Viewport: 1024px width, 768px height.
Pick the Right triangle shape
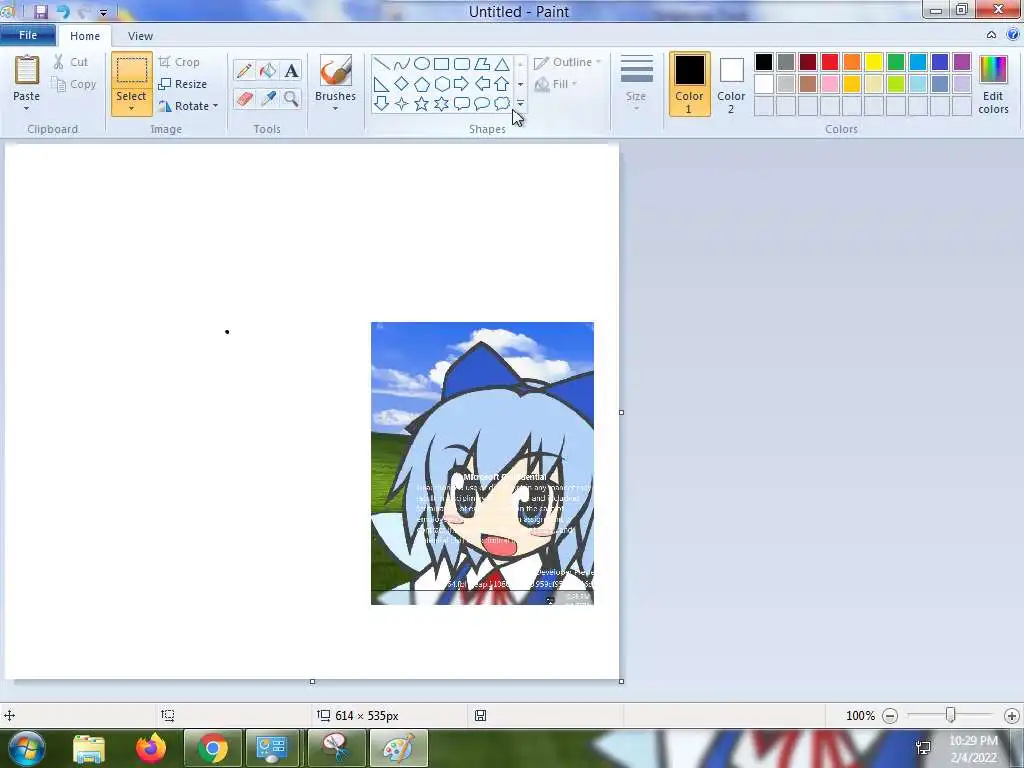[x=382, y=84]
